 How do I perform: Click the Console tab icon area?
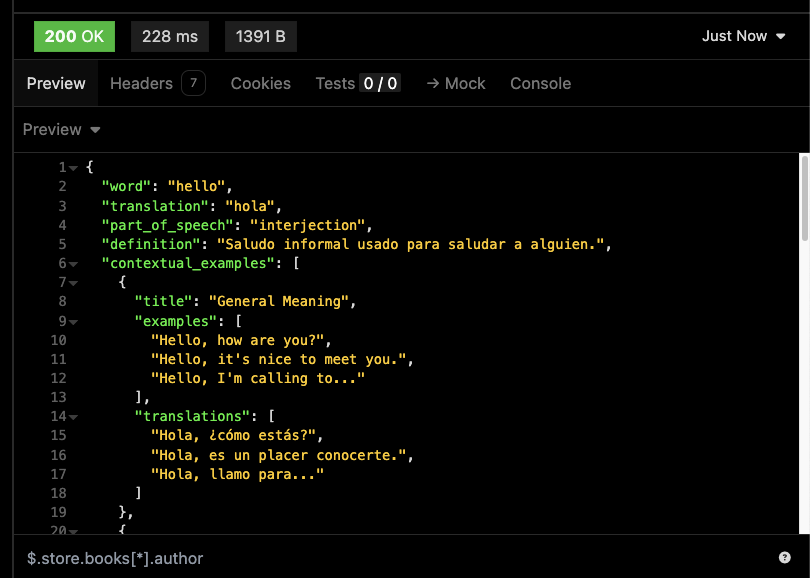[540, 84]
